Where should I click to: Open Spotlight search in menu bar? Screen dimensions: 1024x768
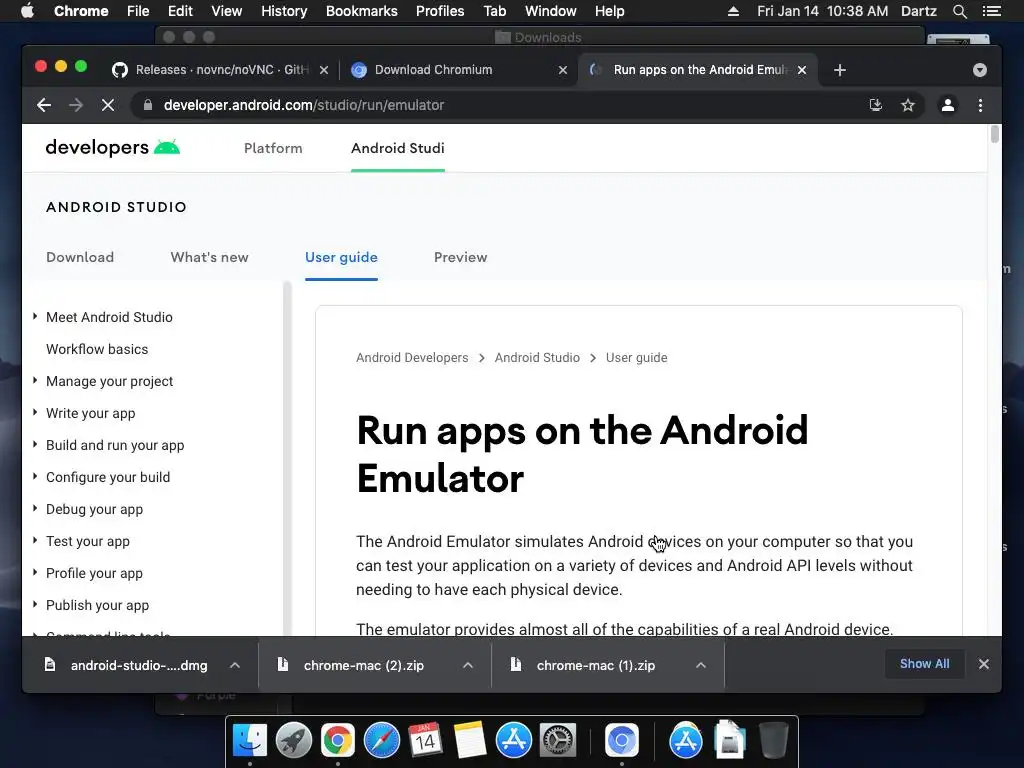(959, 11)
